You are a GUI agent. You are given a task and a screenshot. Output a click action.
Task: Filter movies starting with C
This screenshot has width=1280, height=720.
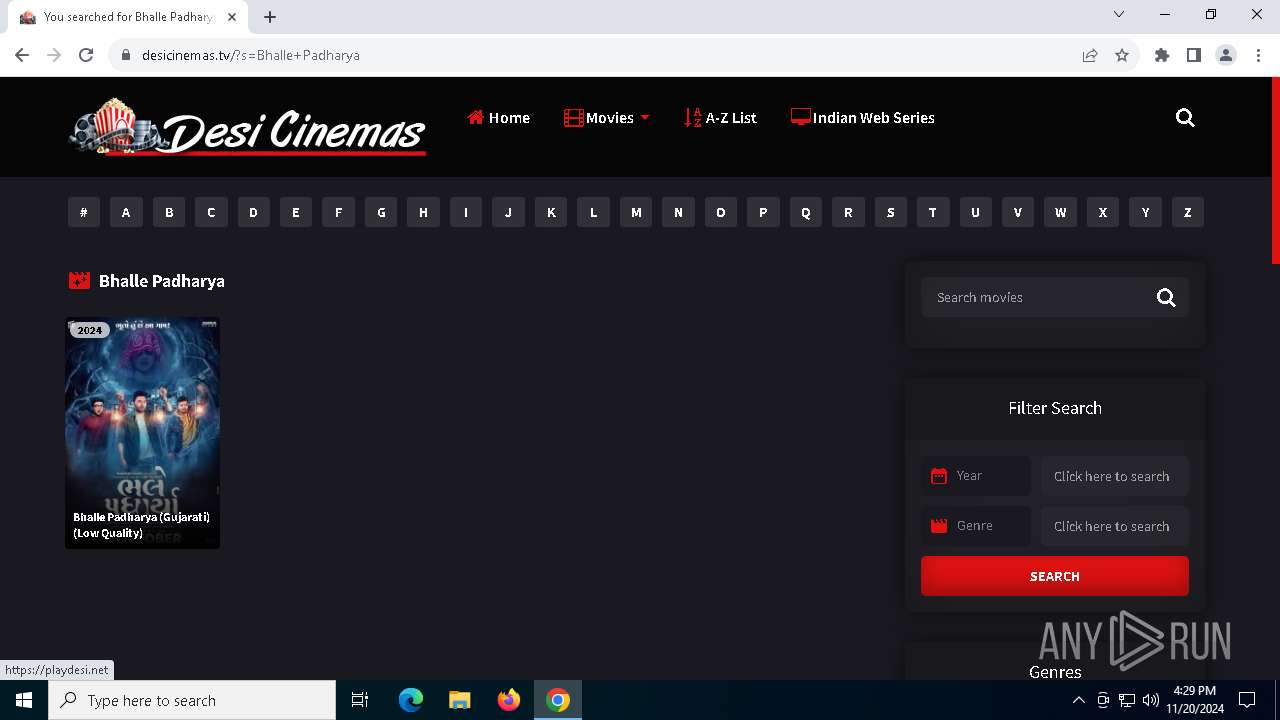(x=211, y=212)
